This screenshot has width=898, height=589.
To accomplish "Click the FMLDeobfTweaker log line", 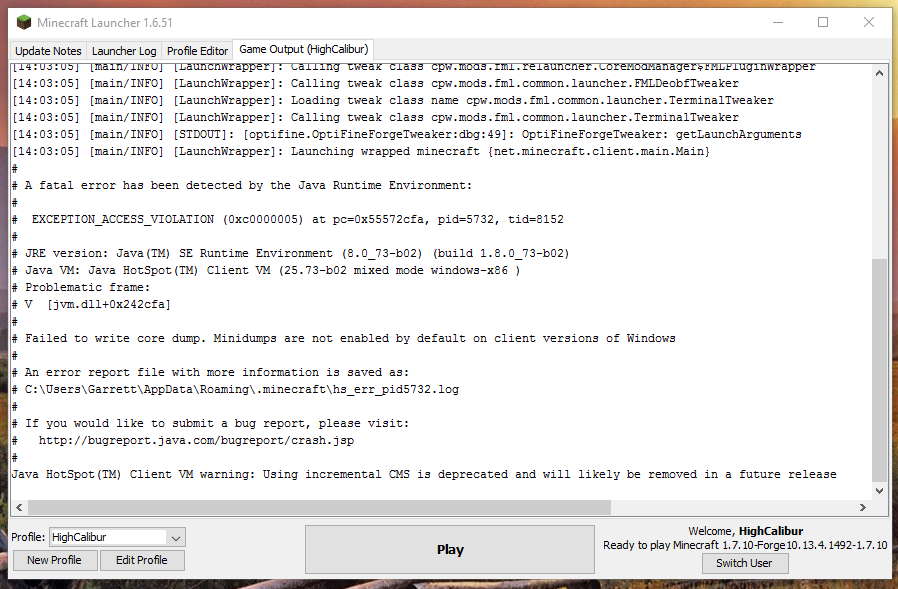I will tap(375, 83).
